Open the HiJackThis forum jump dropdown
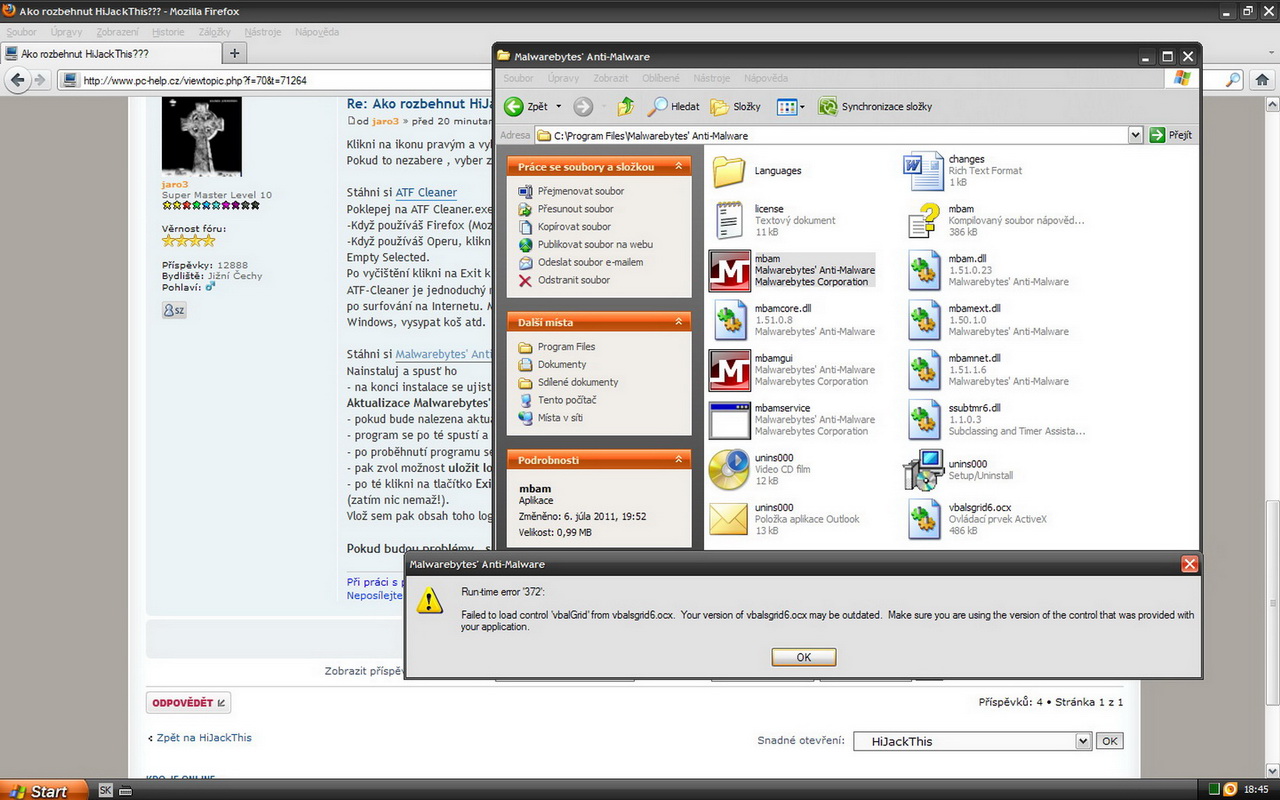The image size is (1280, 800). click(971, 741)
